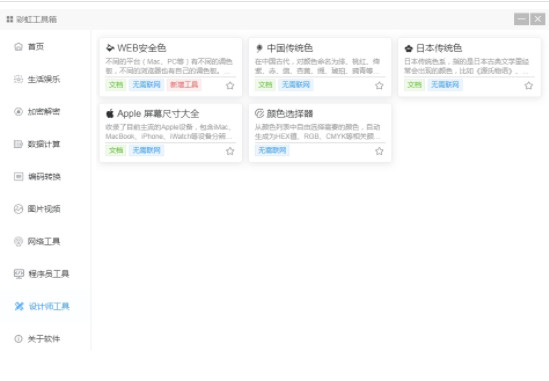Click the 编码转换 sidebar icon
This screenshot has height=381, width=549.
pyautogui.click(x=18, y=176)
